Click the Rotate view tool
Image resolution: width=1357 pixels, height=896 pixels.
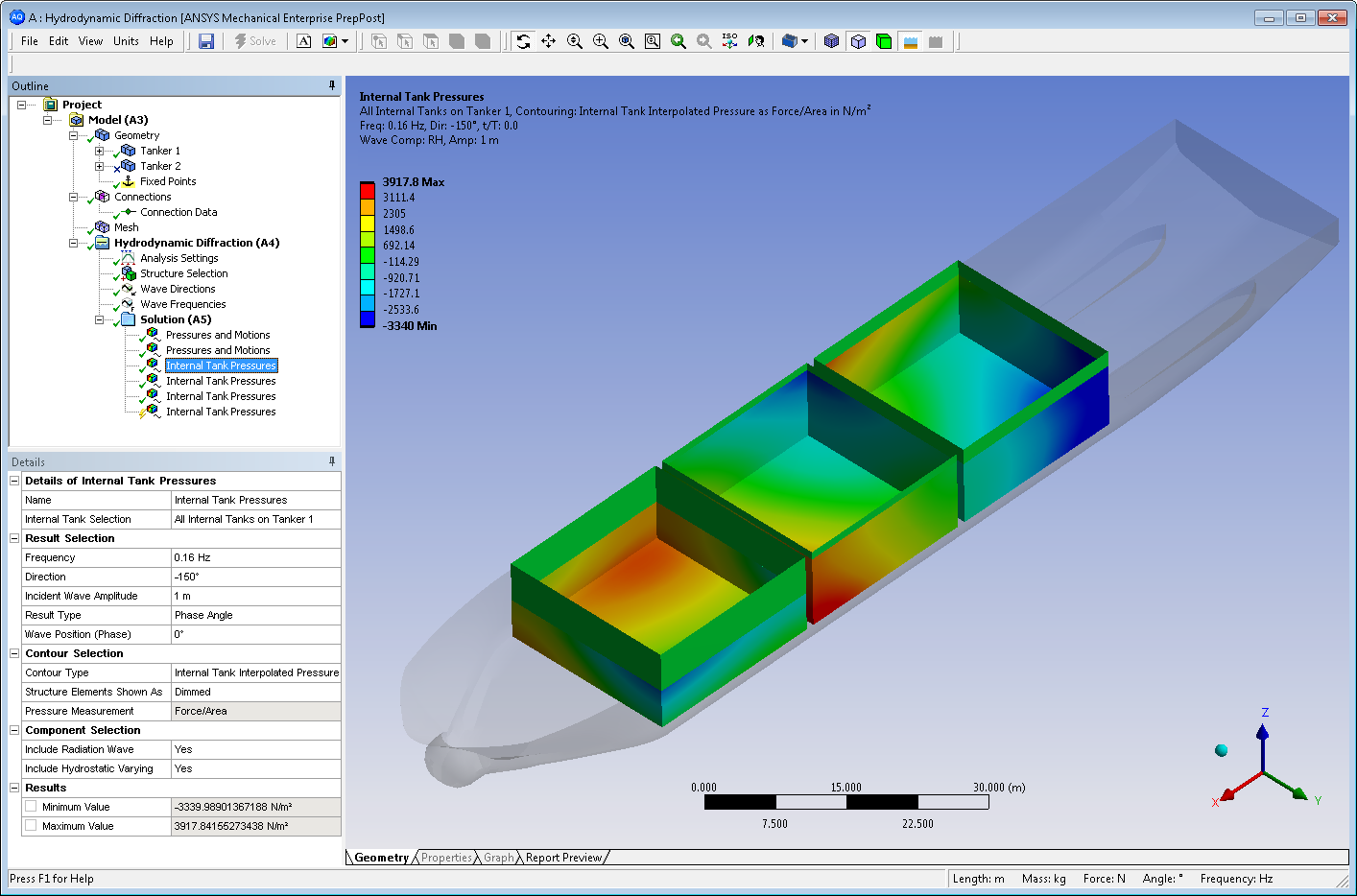[x=523, y=41]
